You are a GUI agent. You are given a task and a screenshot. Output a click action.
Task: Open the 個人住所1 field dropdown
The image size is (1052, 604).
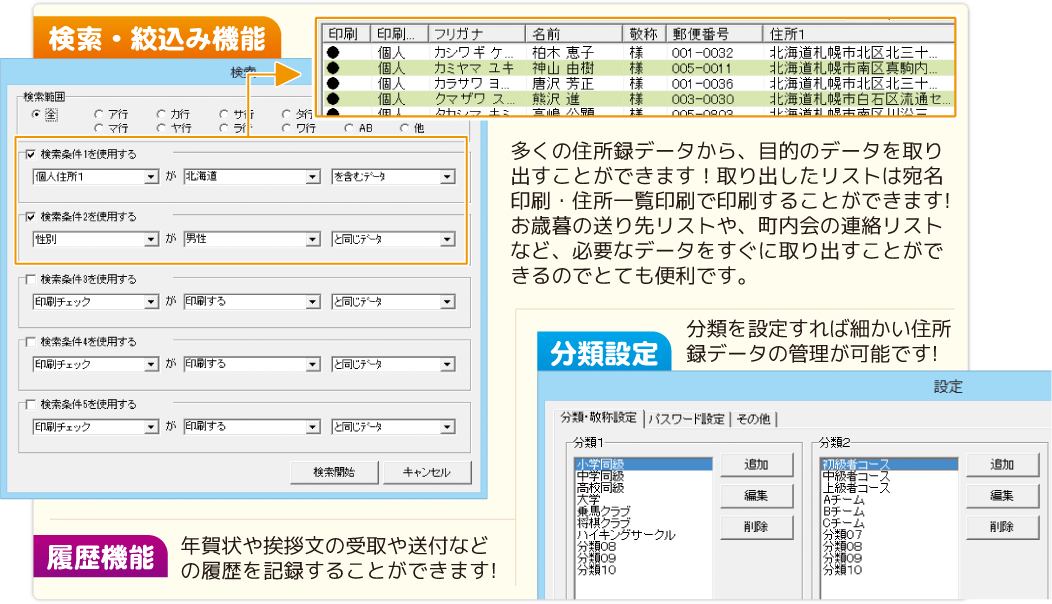click(x=151, y=177)
